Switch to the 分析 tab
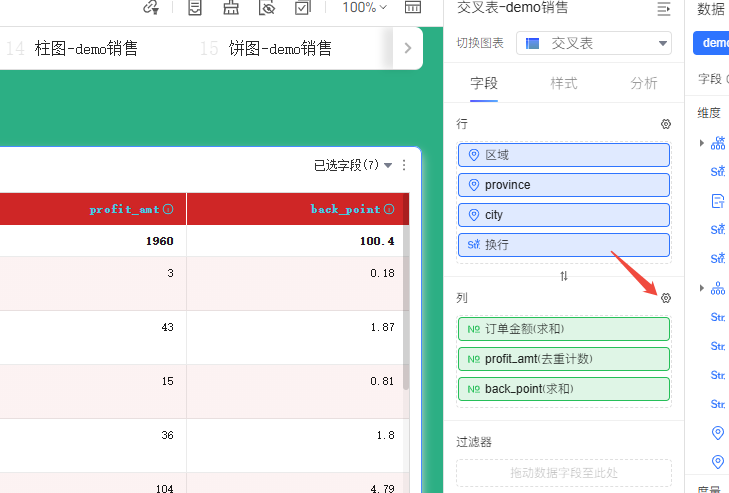729x493 pixels. pyautogui.click(x=644, y=83)
